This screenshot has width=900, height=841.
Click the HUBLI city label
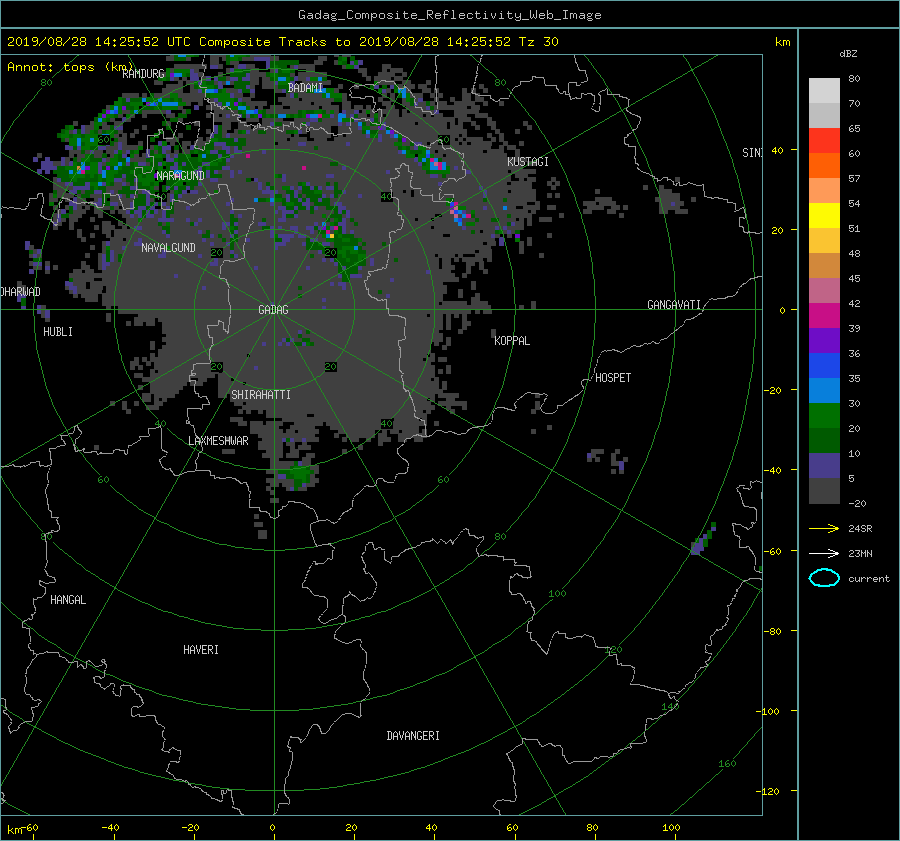(x=58, y=332)
